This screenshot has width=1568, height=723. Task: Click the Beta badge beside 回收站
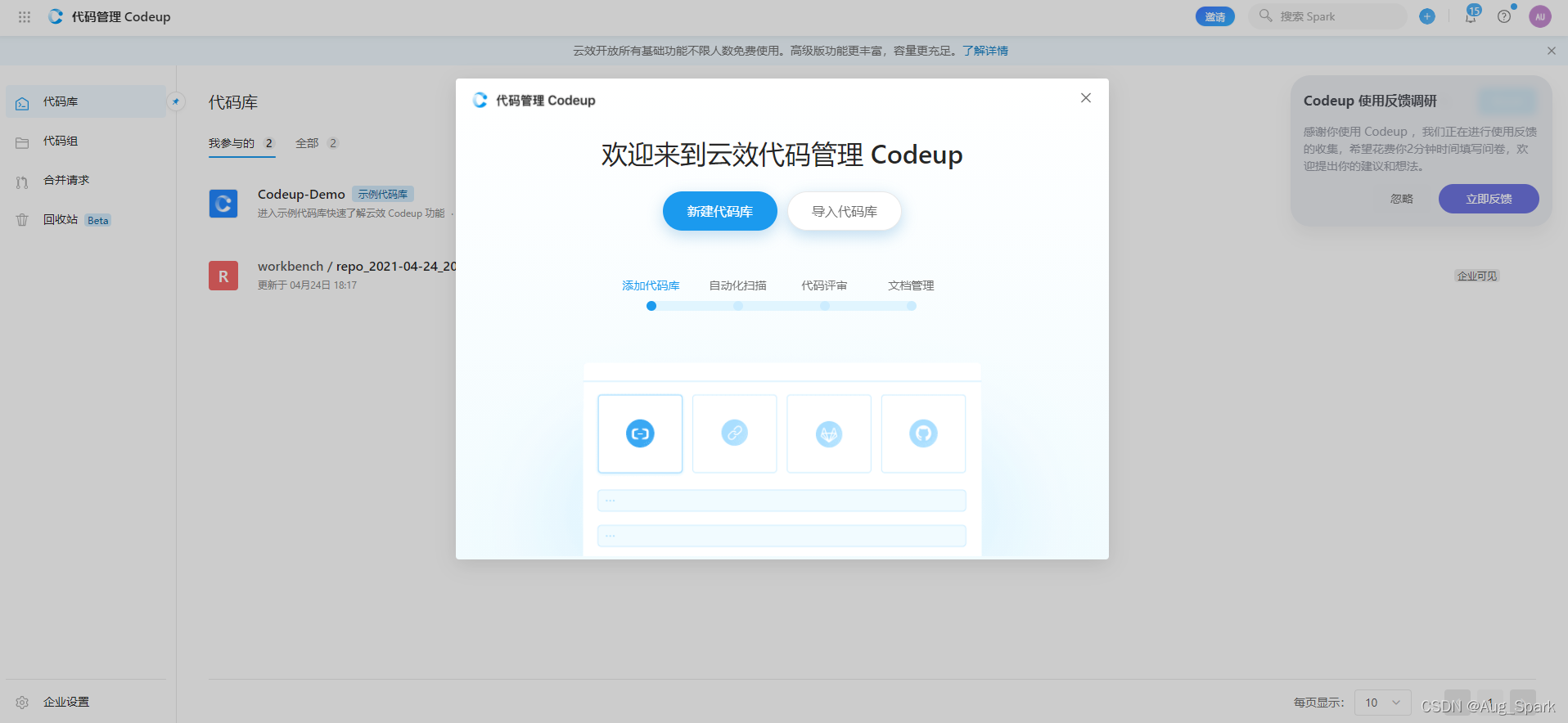point(98,220)
